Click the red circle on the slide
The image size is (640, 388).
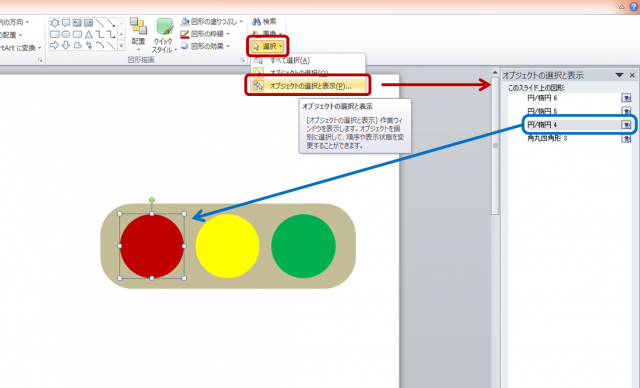152,246
